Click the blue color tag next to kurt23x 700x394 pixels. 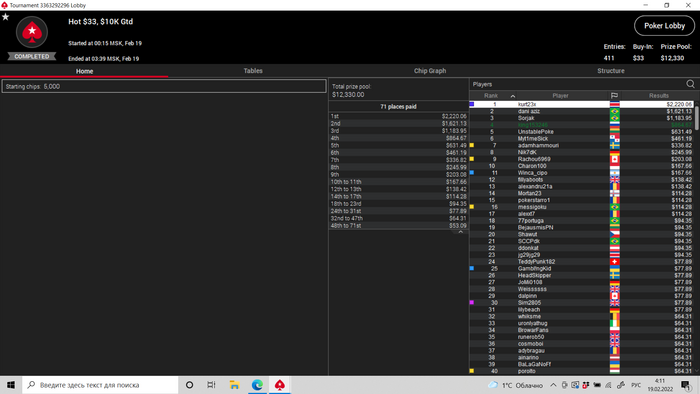pos(471,104)
